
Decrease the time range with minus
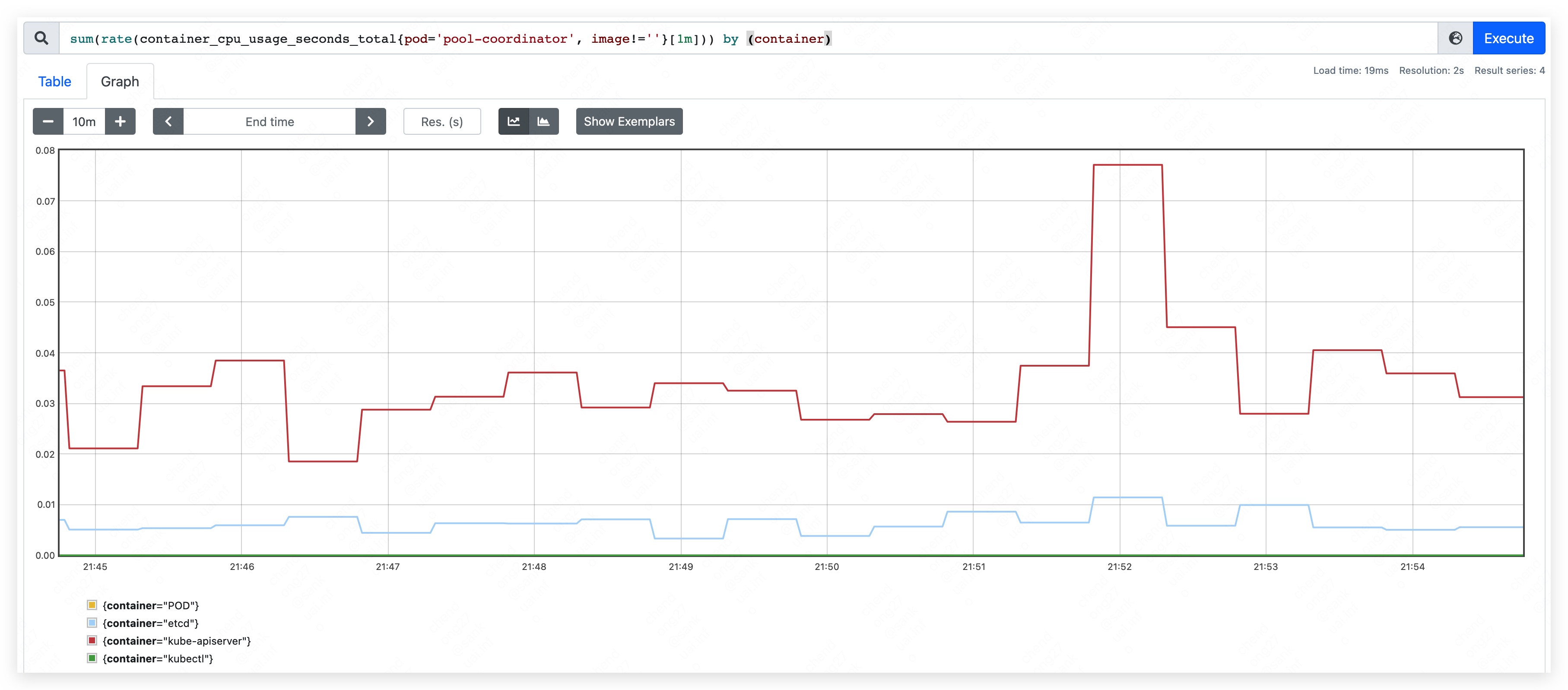48,122
